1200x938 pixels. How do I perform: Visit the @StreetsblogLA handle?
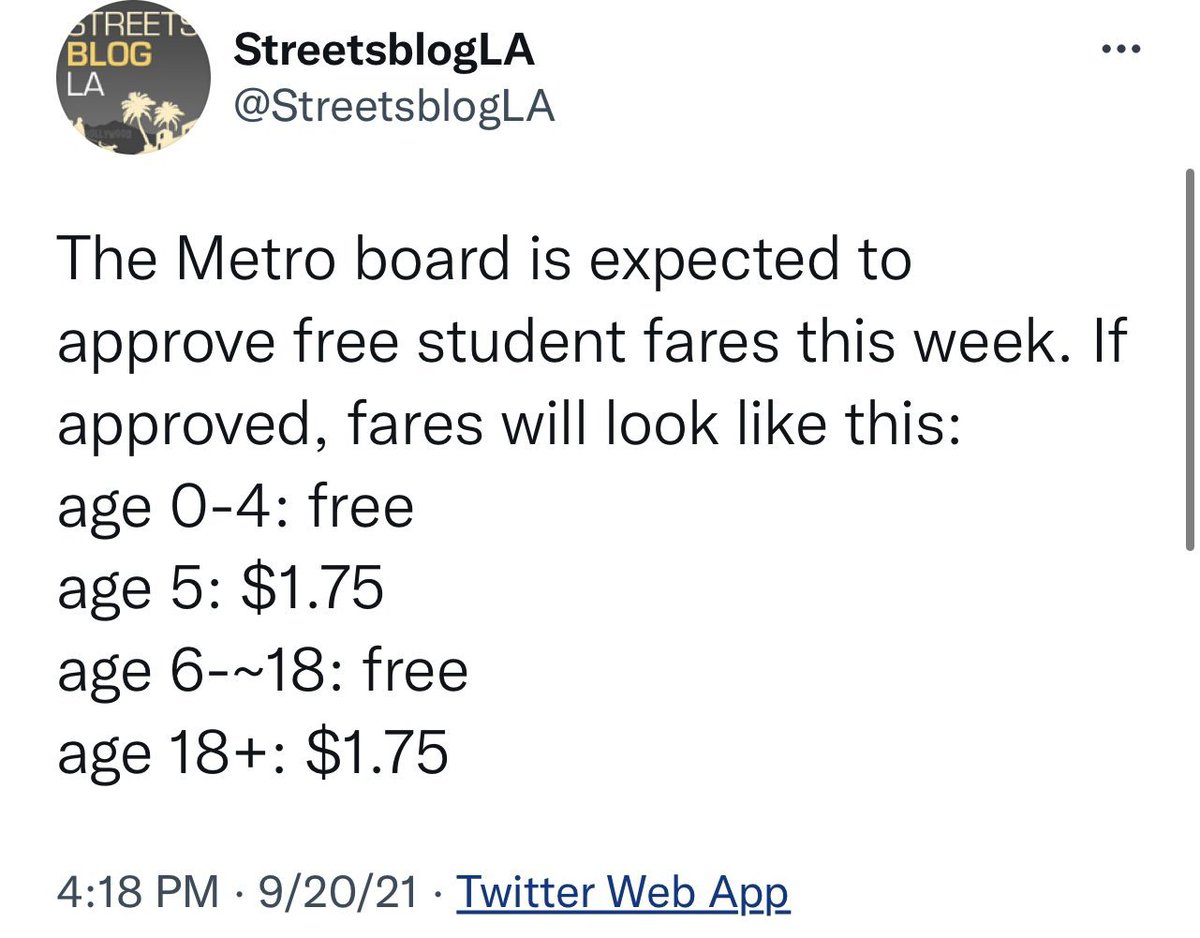click(393, 107)
